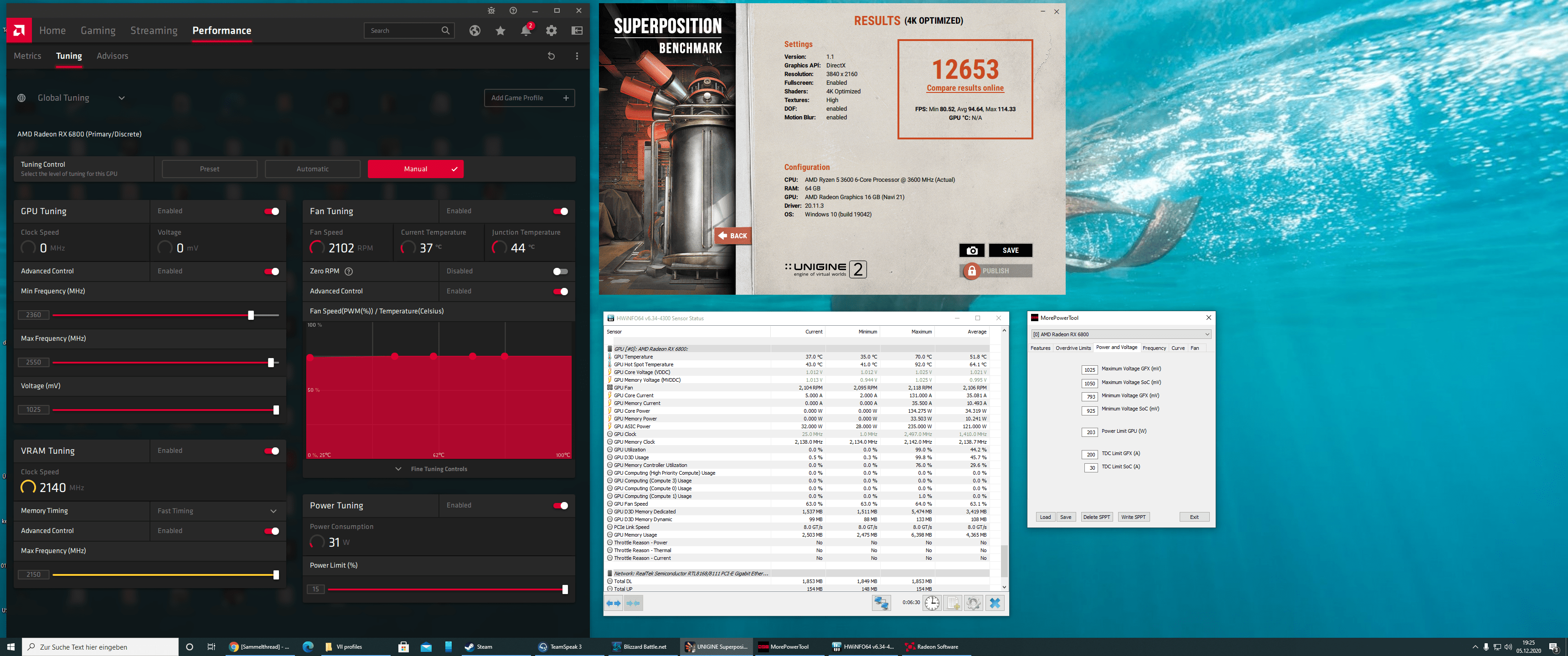The height and width of the screenshot is (656, 1568).
Task: Open the Radeon notifications bell
Action: coord(526,31)
